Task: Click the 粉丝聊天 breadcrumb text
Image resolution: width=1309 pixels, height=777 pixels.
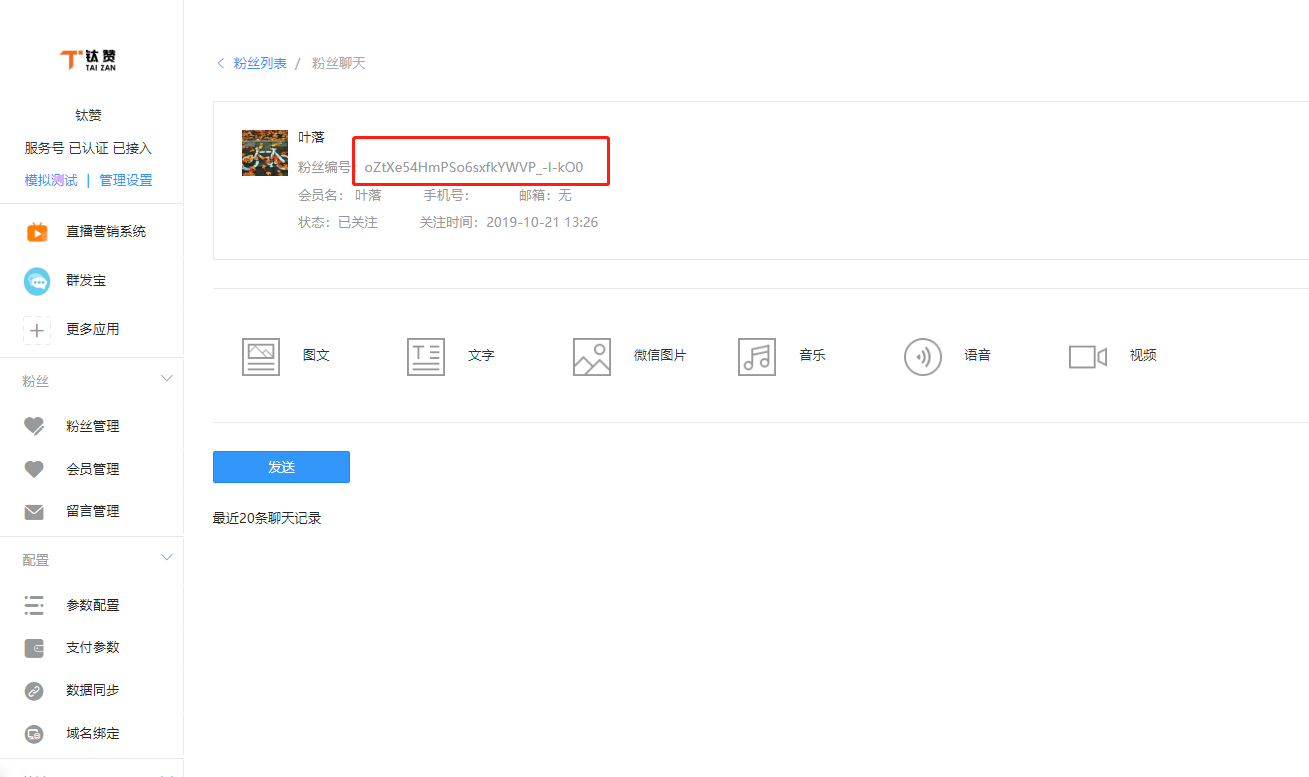Action: [339, 63]
